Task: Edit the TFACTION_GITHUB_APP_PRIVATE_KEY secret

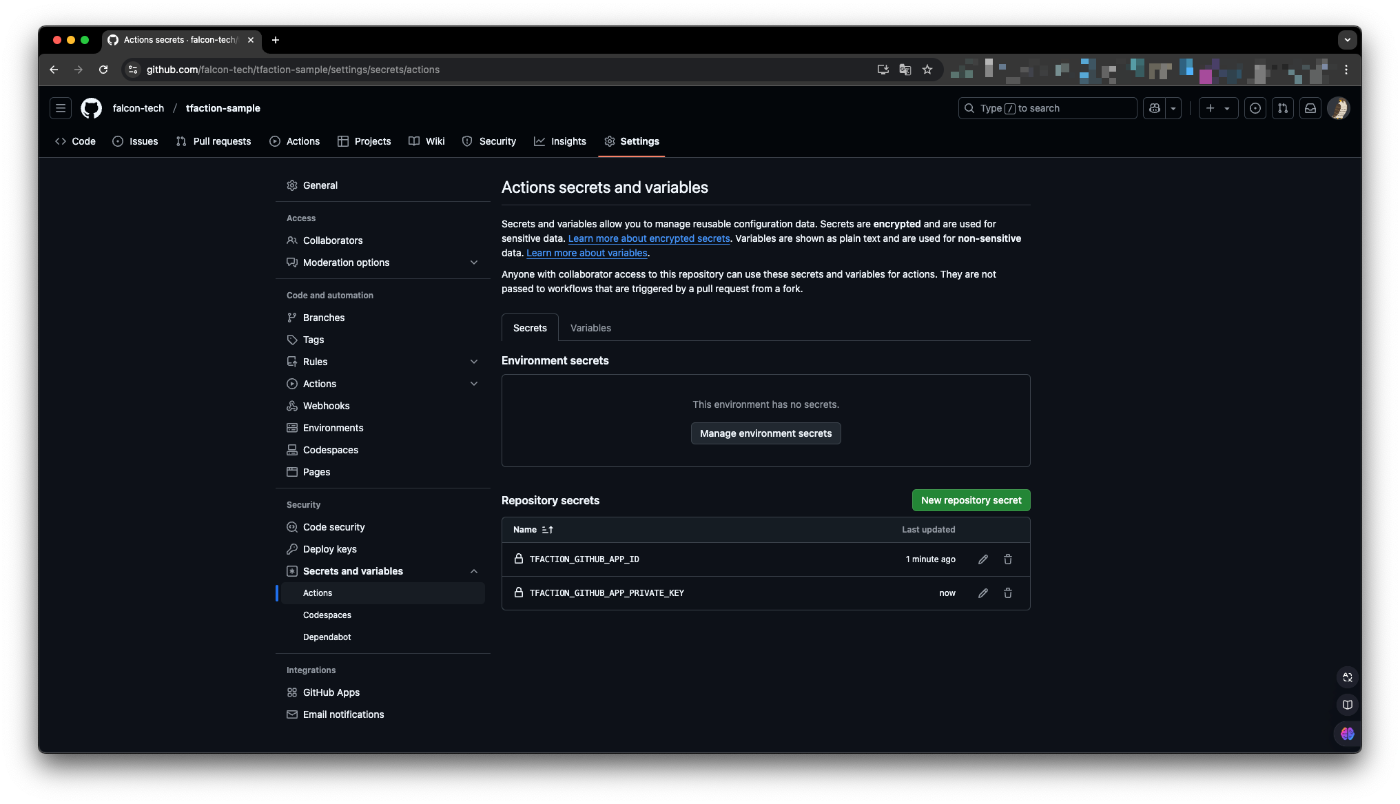Action: click(x=983, y=593)
